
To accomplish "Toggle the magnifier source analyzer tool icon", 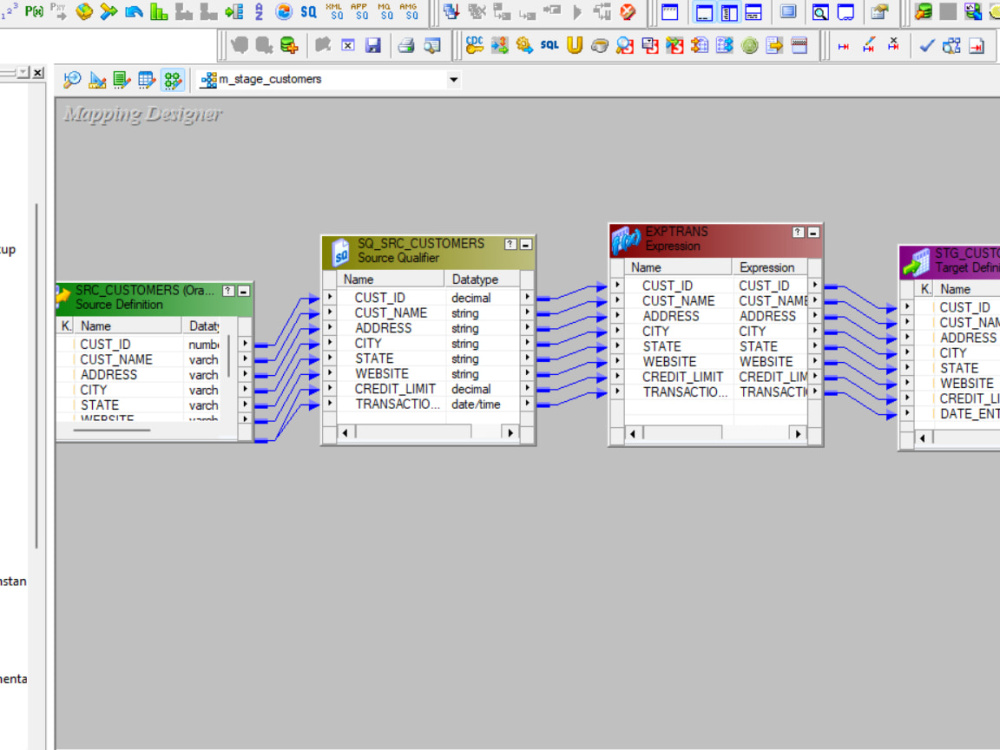I will 71,80.
